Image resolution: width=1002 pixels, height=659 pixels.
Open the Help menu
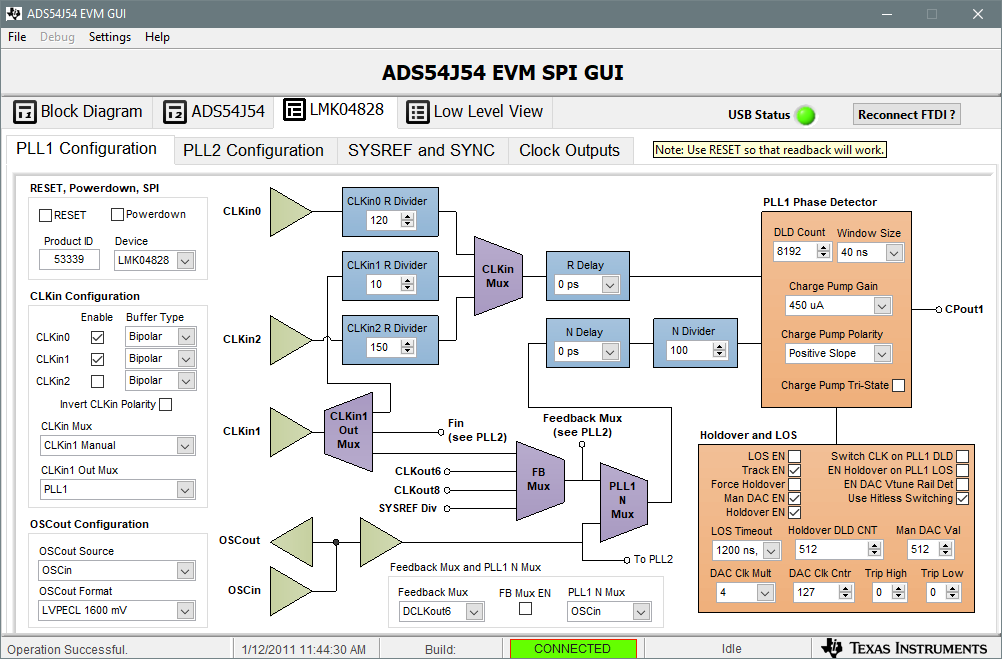coord(157,37)
